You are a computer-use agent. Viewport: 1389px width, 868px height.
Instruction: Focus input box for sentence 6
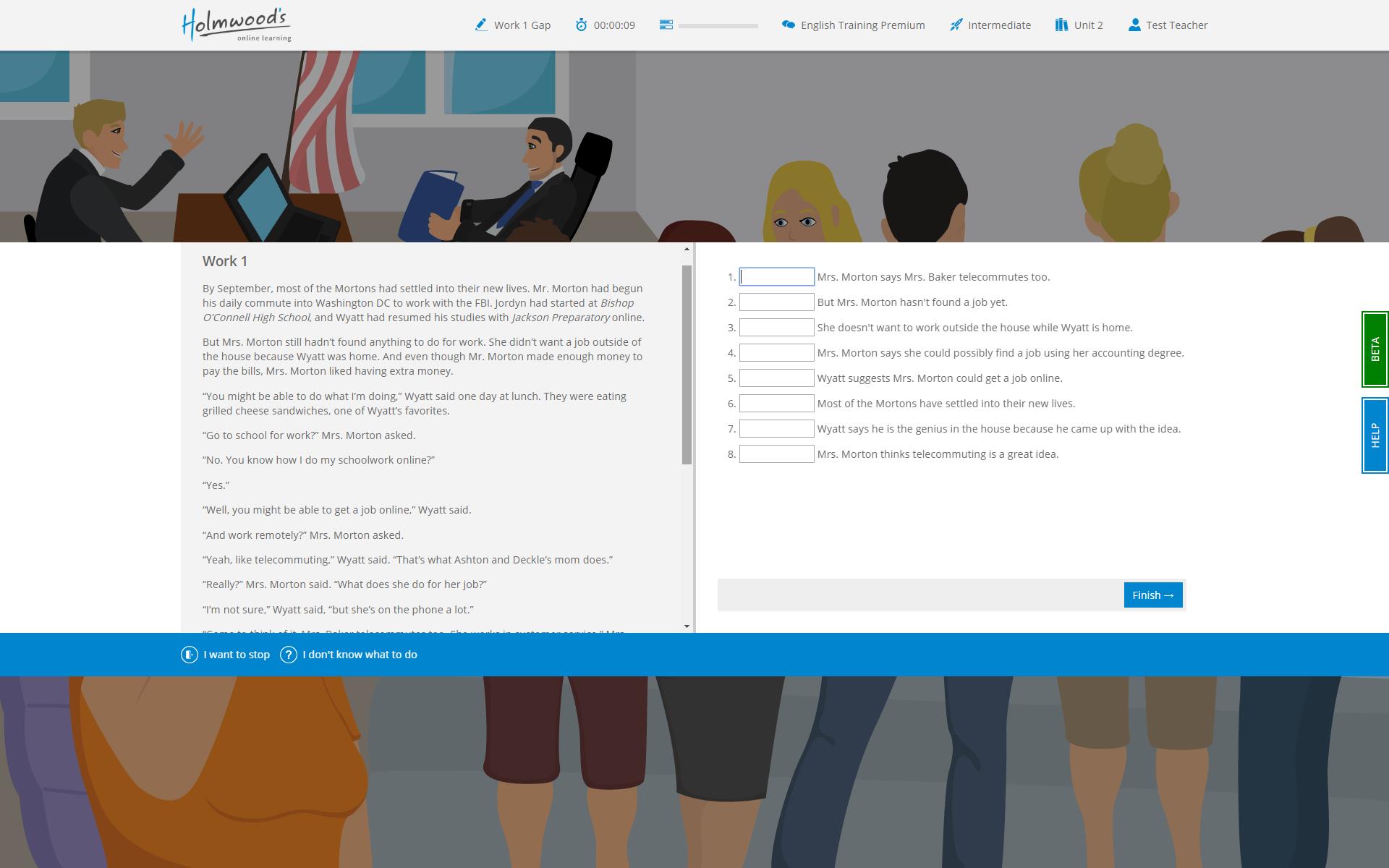click(776, 404)
